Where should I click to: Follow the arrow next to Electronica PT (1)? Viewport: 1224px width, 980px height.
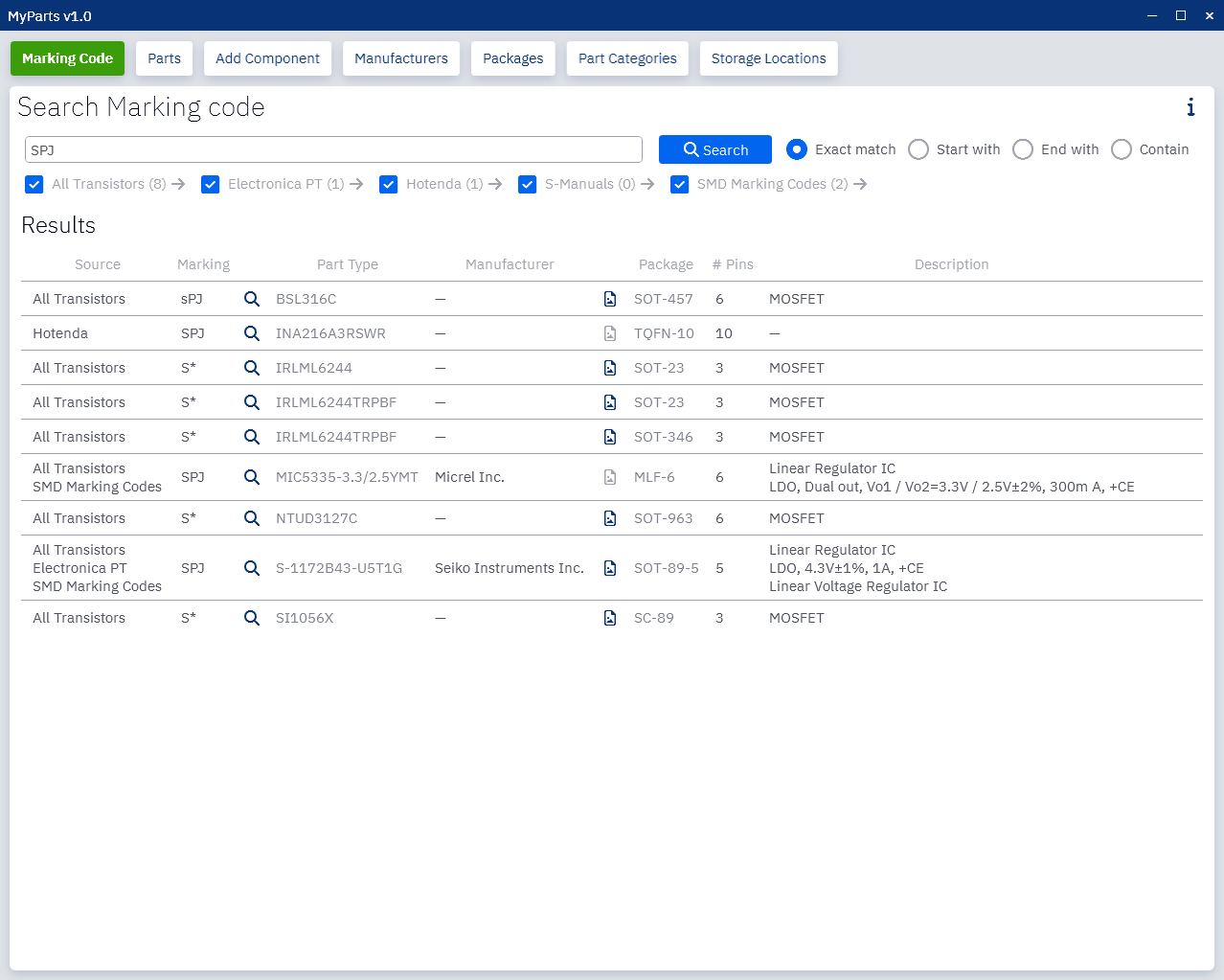[x=356, y=184]
